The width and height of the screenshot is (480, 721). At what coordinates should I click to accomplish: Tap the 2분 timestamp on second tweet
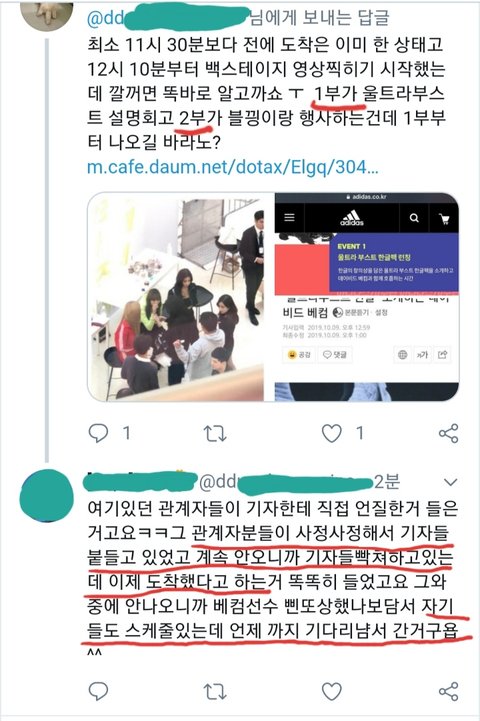click(x=387, y=482)
